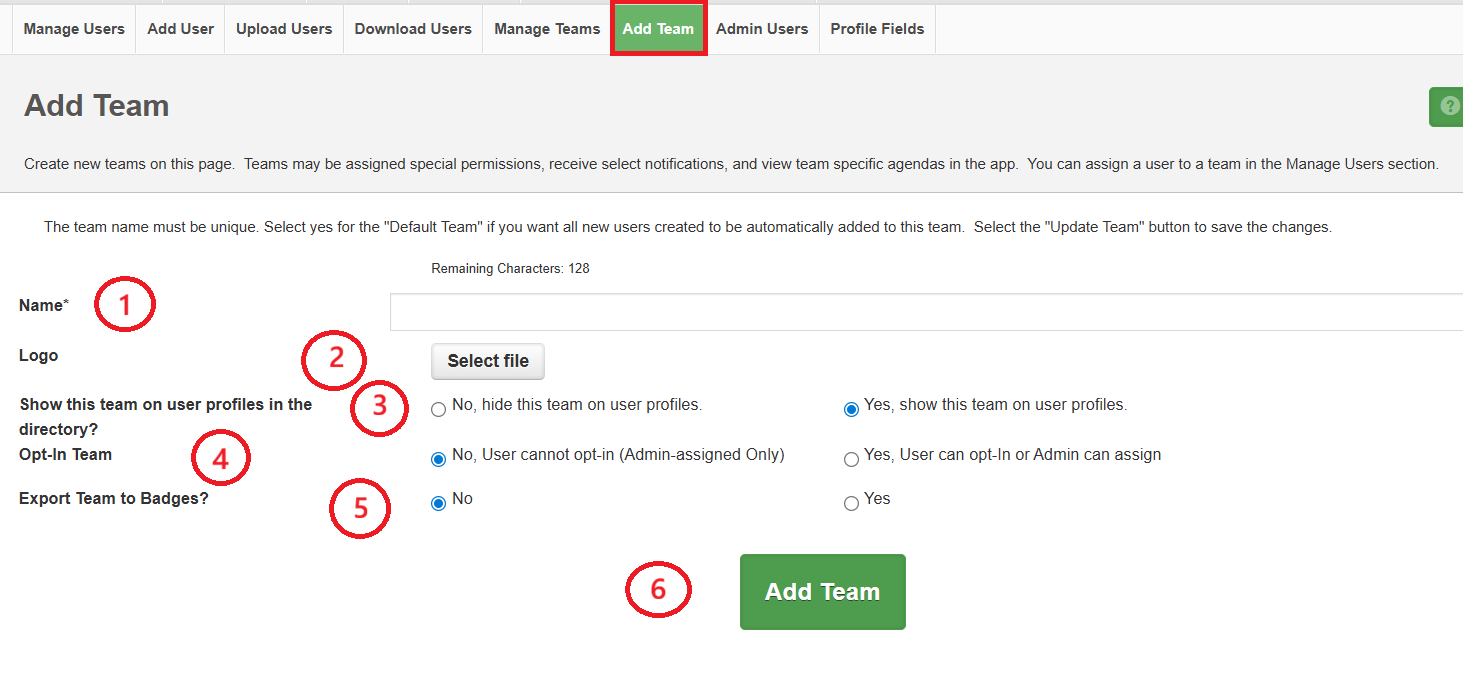Choose "No, hide this team on user profiles"
Viewport: 1463px width, 688px height.
click(x=438, y=409)
